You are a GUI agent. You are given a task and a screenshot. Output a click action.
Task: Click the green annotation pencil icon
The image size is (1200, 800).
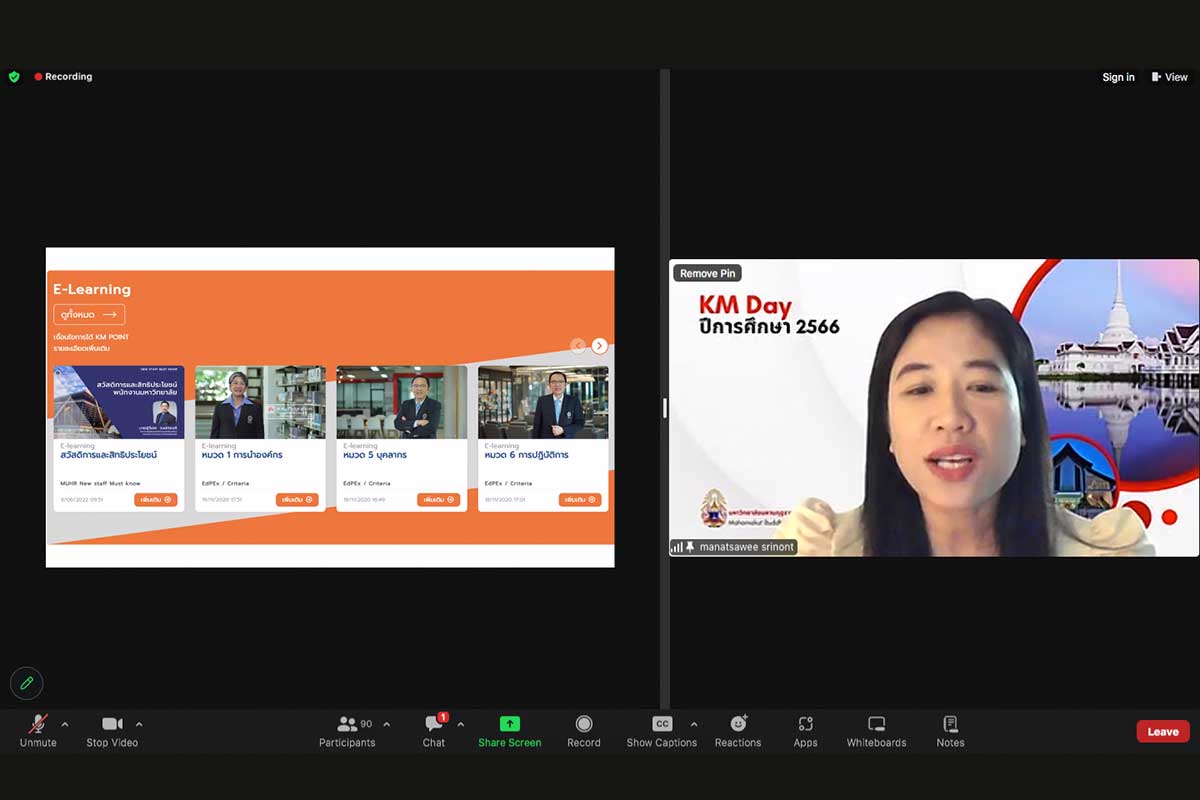click(x=27, y=683)
